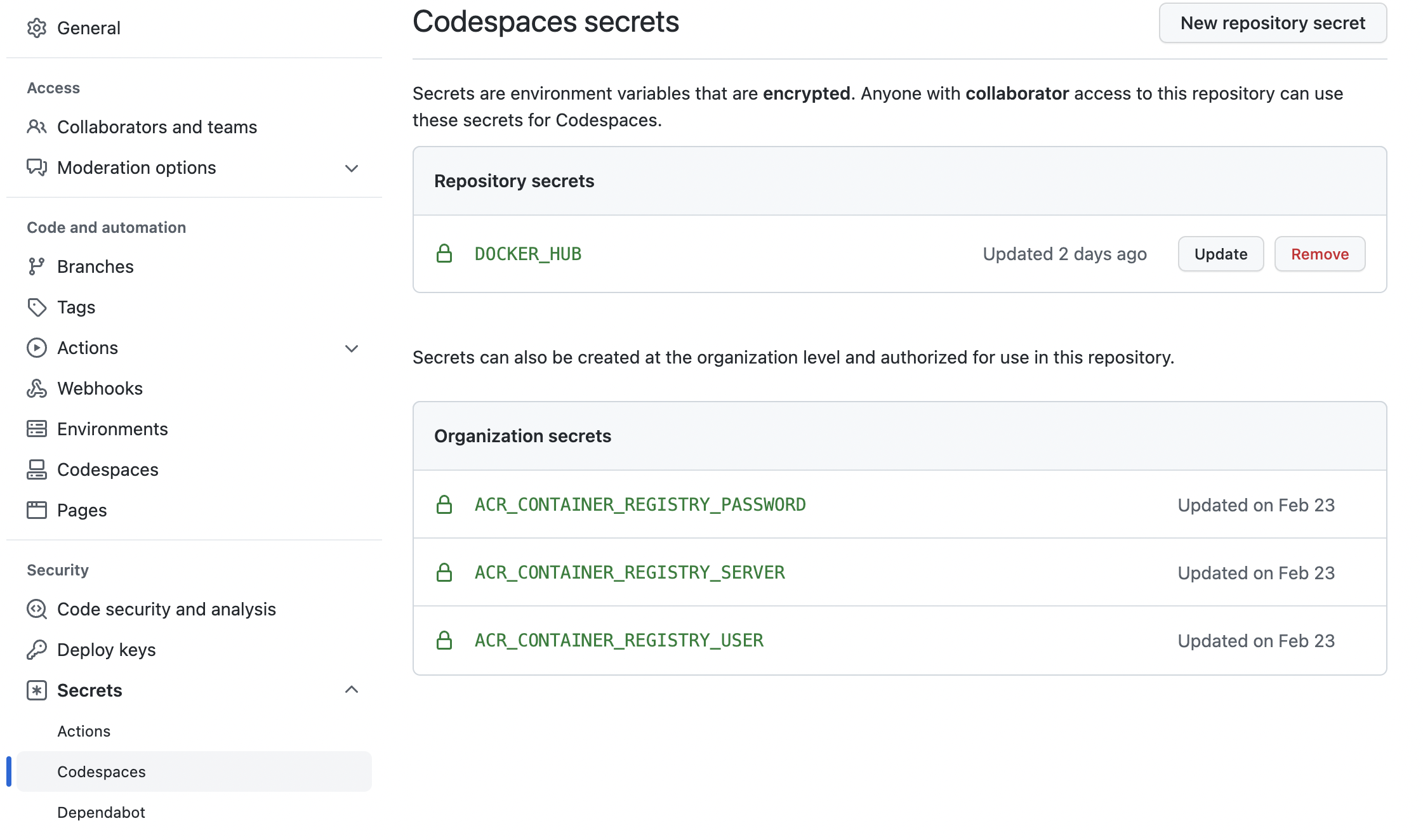The width and height of the screenshot is (1423, 840).
Task: Click New repository secret button
Action: point(1273,23)
